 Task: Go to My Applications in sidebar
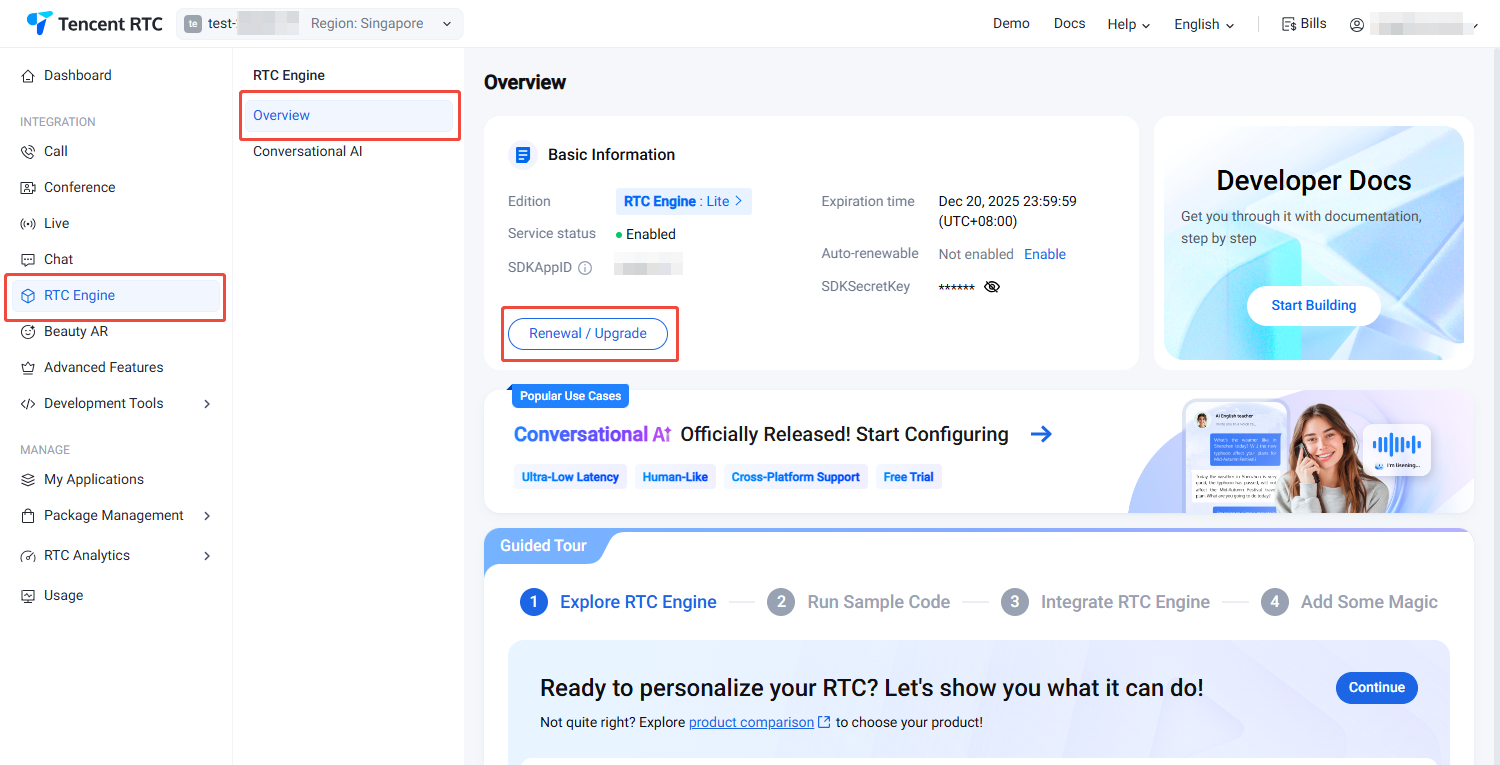coord(93,480)
